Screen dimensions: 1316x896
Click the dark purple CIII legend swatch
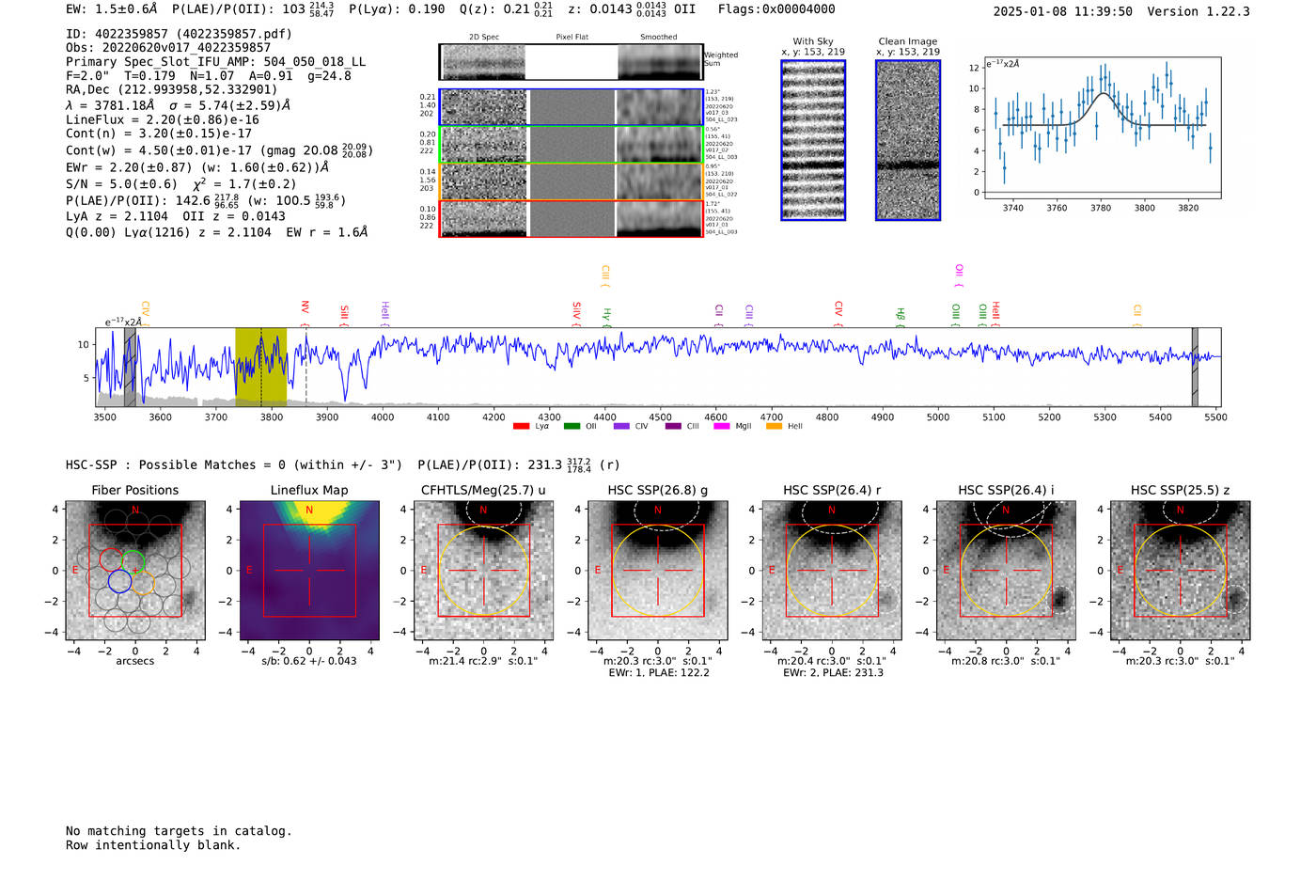point(673,426)
